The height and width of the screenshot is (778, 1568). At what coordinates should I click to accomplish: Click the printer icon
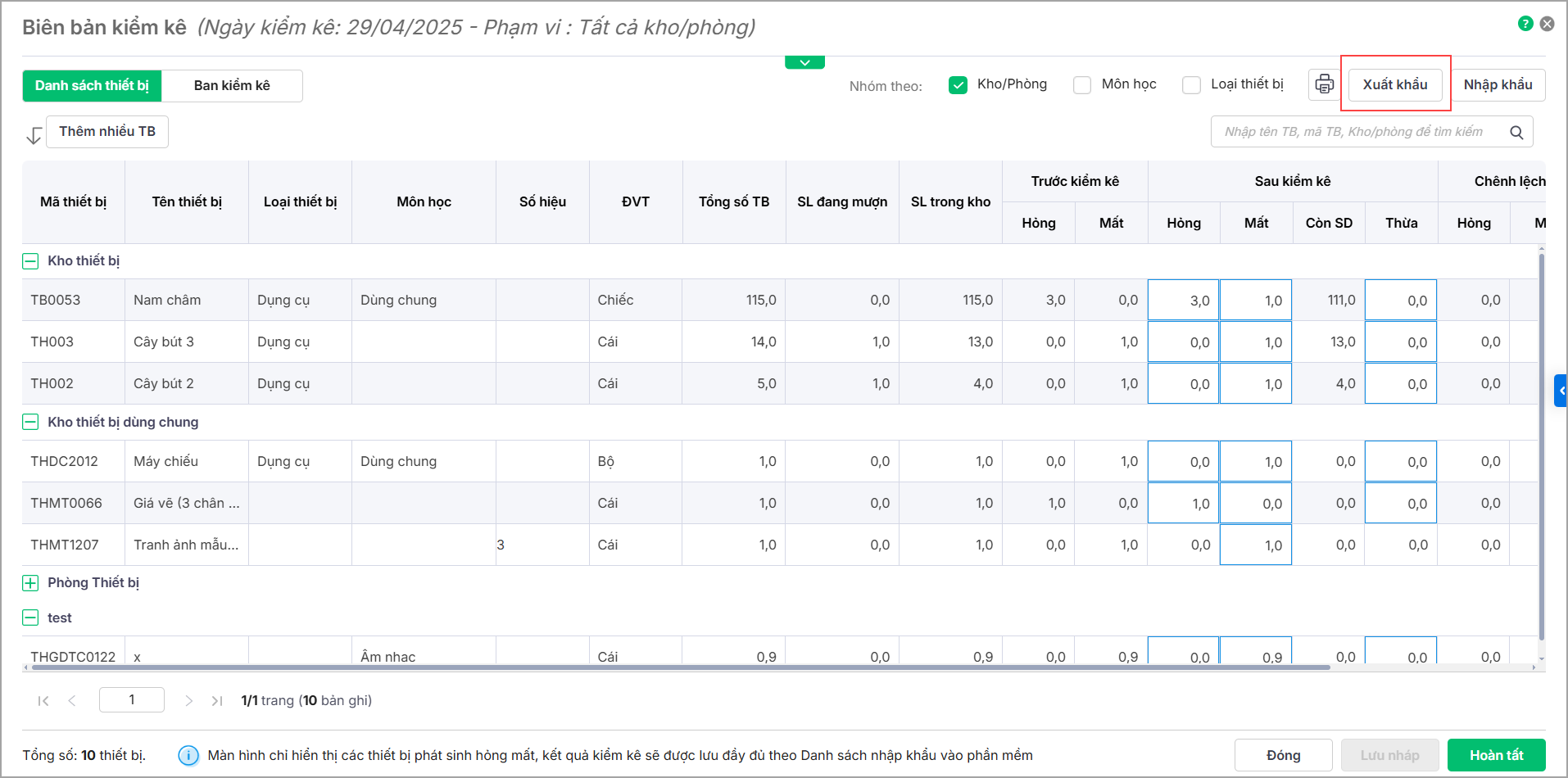coord(1324,84)
